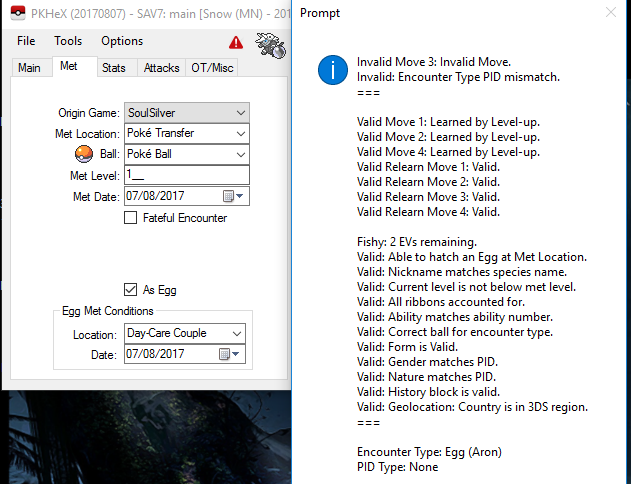The width and height of the screenshot is (631, 484).
Task: Click 'Valid Relearn Move 4: Valid.' line
Action: pyautogui.click(x=429, y=212)
